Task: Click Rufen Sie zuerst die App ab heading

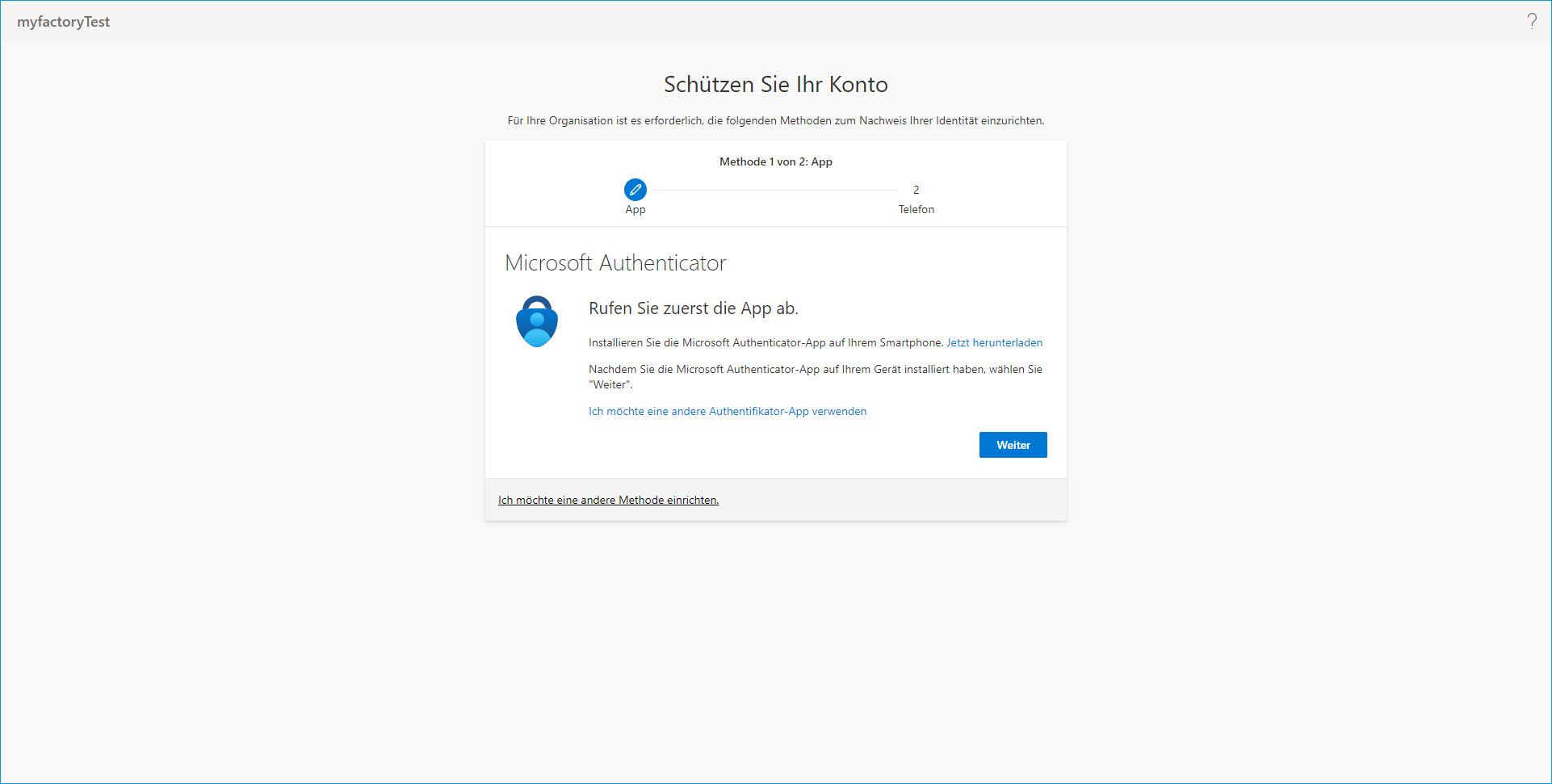Action: [694, 308]
